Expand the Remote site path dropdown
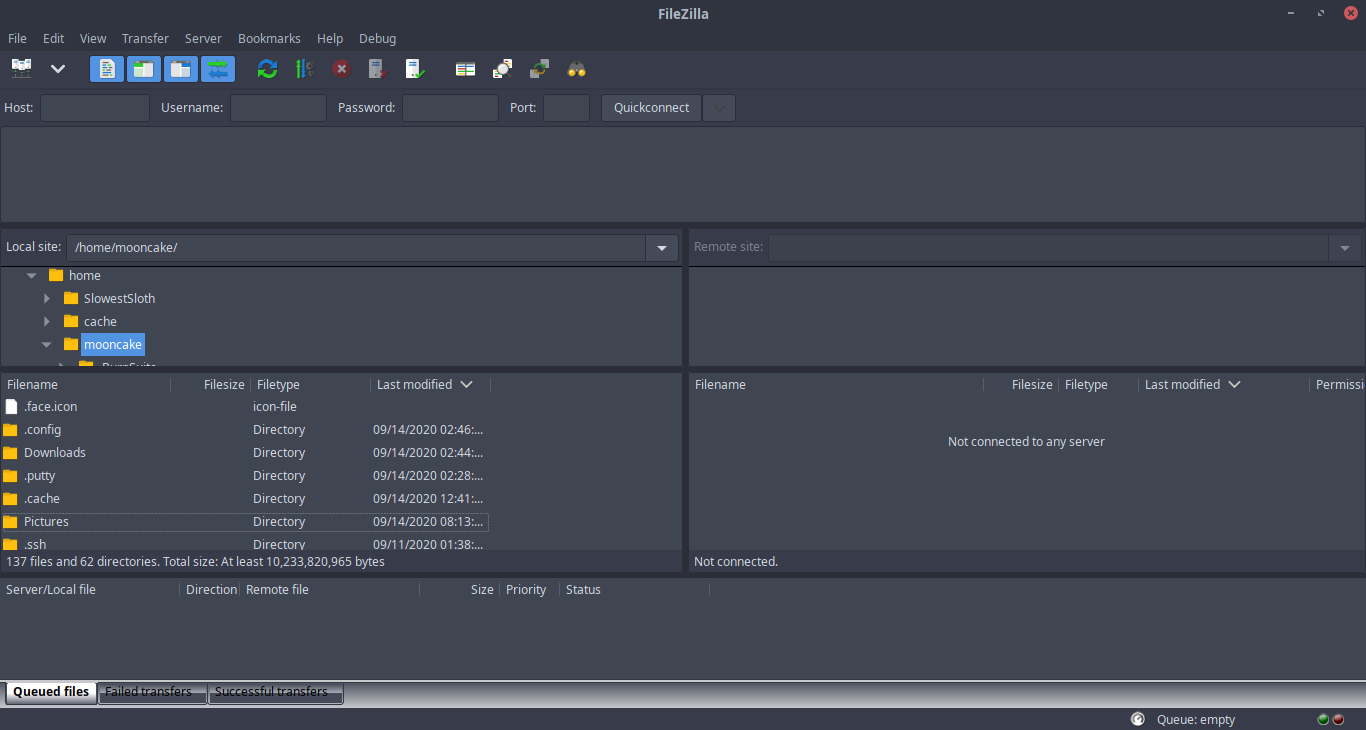The image size is (1366, 730). pos(1345,247)
